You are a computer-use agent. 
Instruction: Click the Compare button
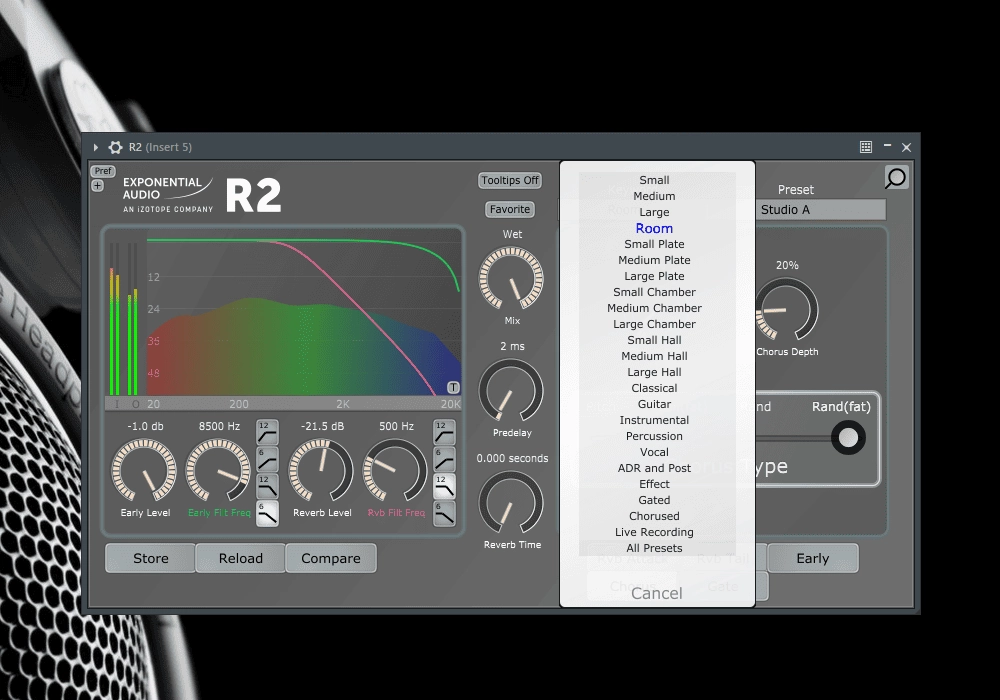tap(330, 558)
